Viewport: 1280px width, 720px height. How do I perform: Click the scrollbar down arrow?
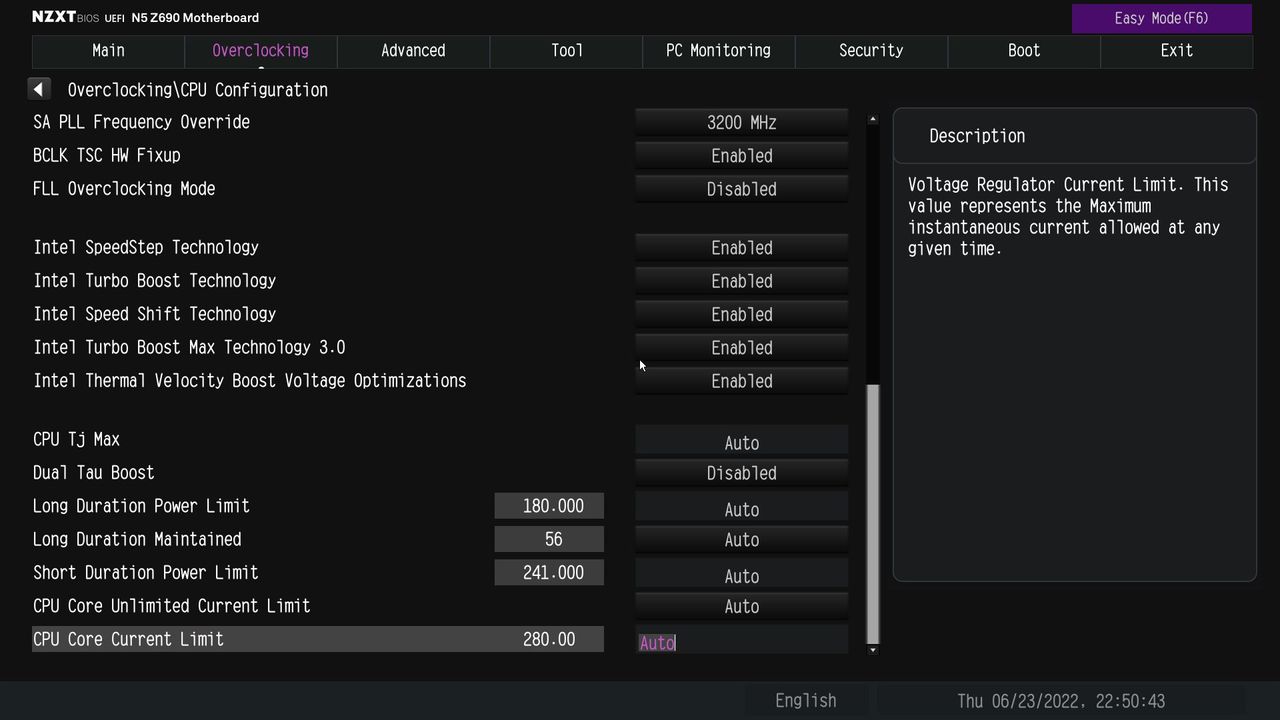coord(873,650)
